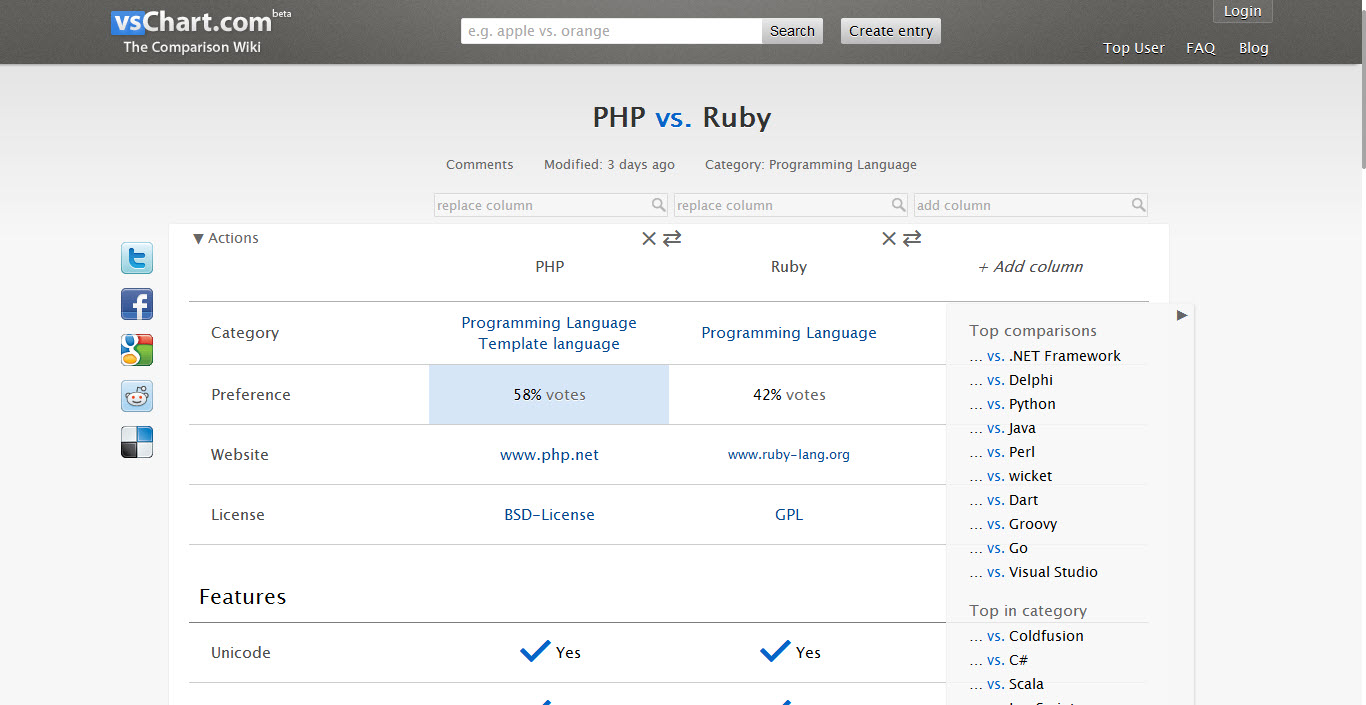Image resolution: width=1366 pixels, height=705 pixels.
Task: Compare with Delphi
Action: click(1011, 380)
